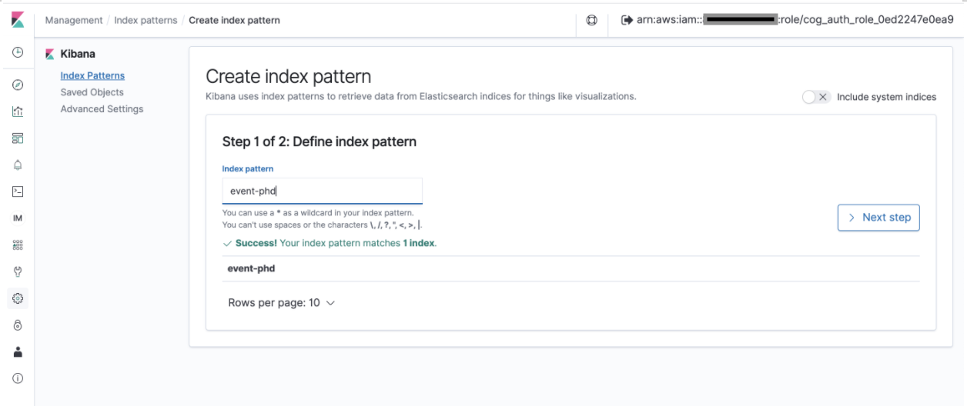Viewport: 968px width, 406px height.
Task: Open the info circle sidebar icon
Action: [x=17, y=379]
